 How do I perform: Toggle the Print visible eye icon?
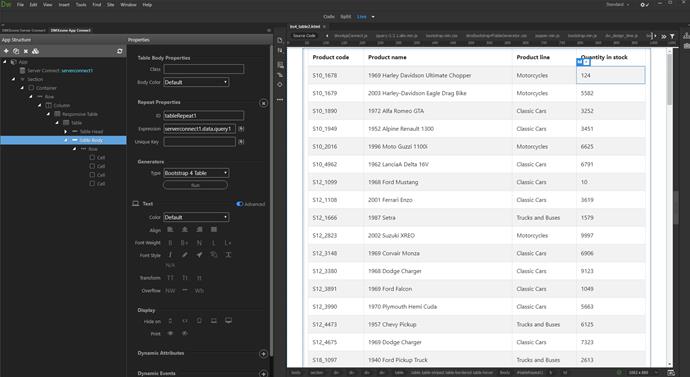(x=170, y=333)
